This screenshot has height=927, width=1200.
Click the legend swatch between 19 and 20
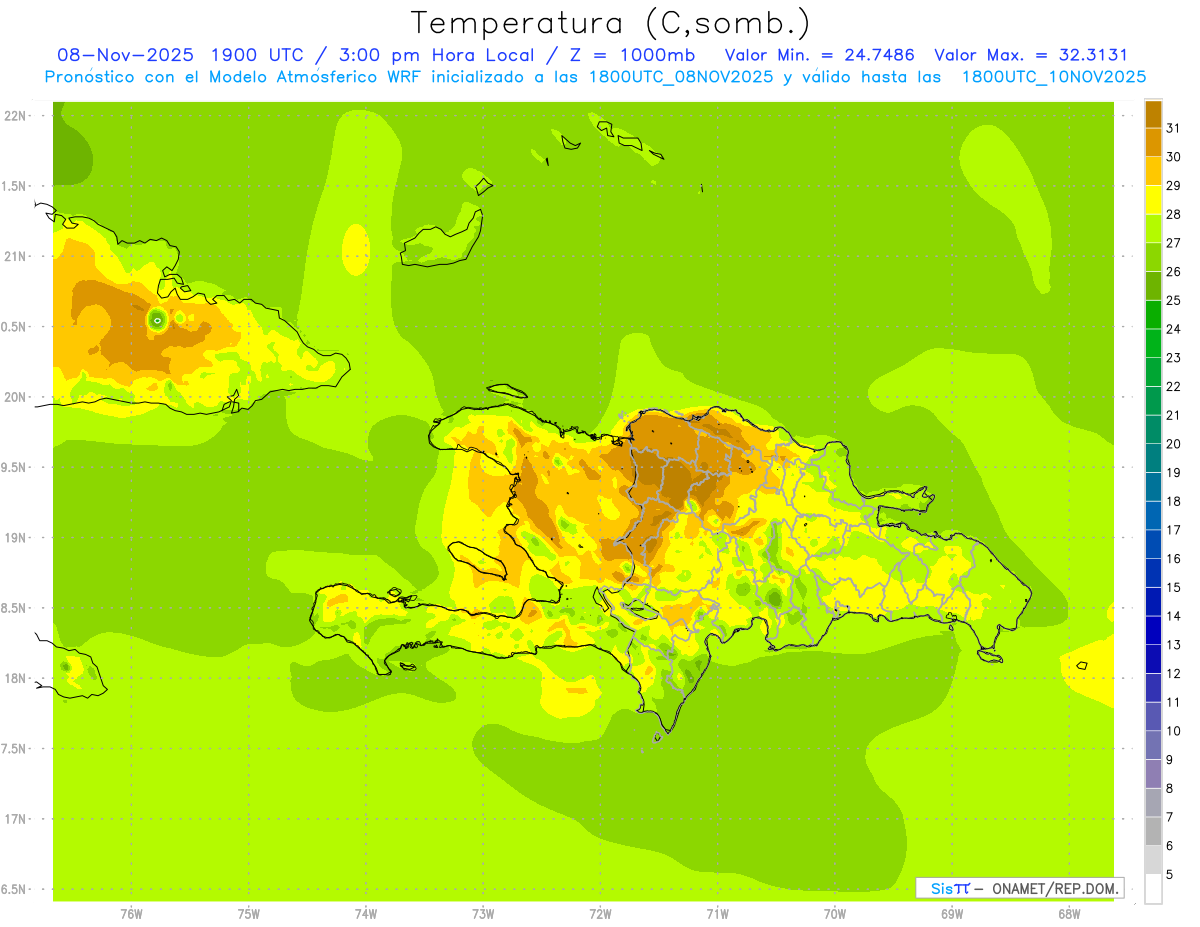(x=1153, y=458)
